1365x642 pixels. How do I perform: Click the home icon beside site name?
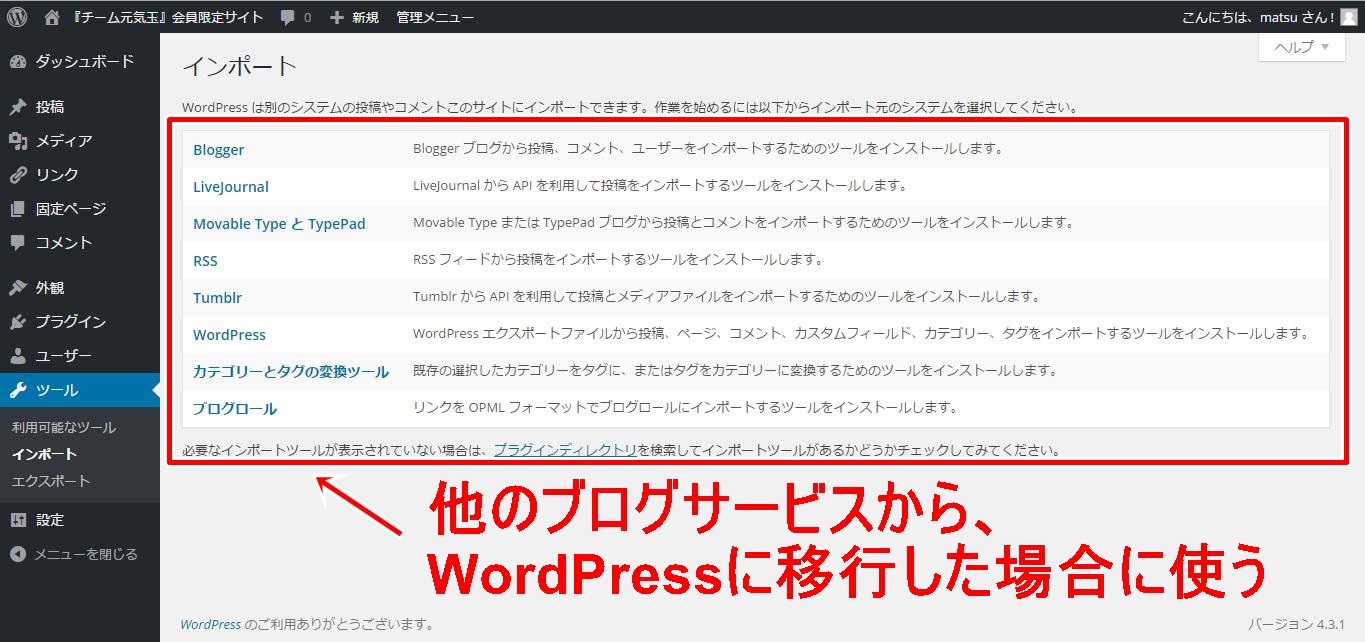53,16
